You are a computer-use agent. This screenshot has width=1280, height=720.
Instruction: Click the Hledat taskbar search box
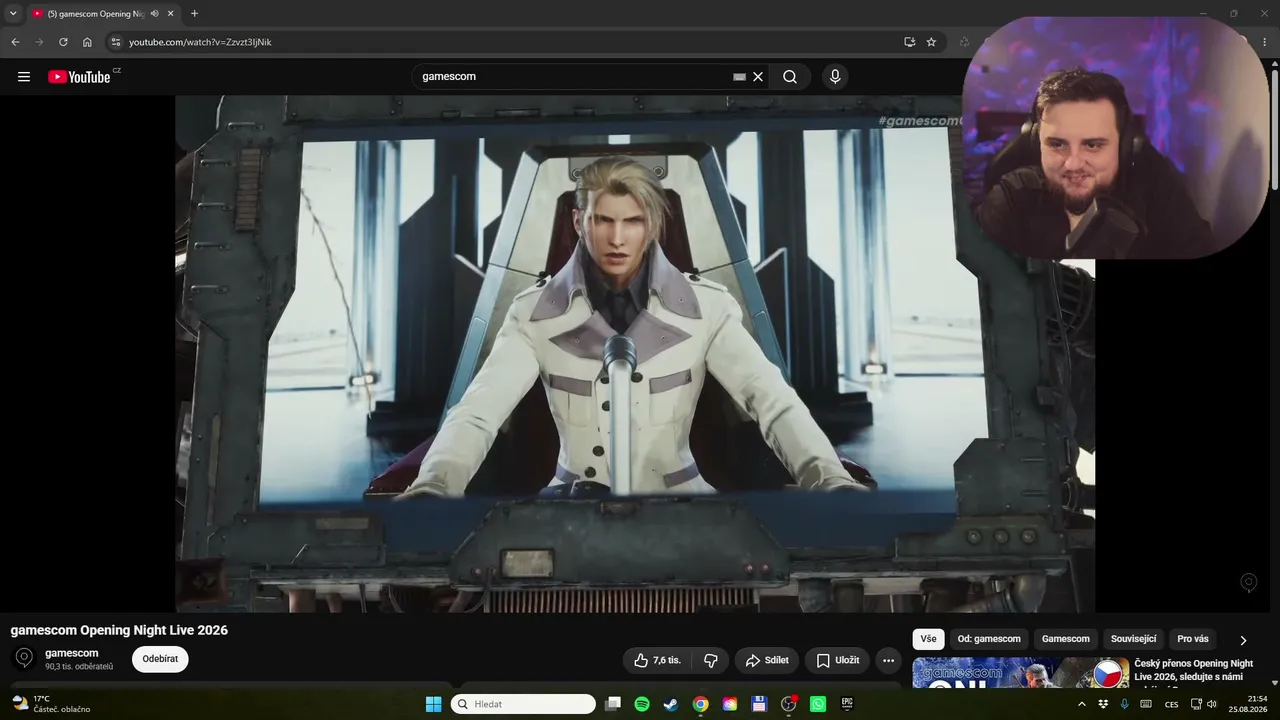tap(523, 704)
